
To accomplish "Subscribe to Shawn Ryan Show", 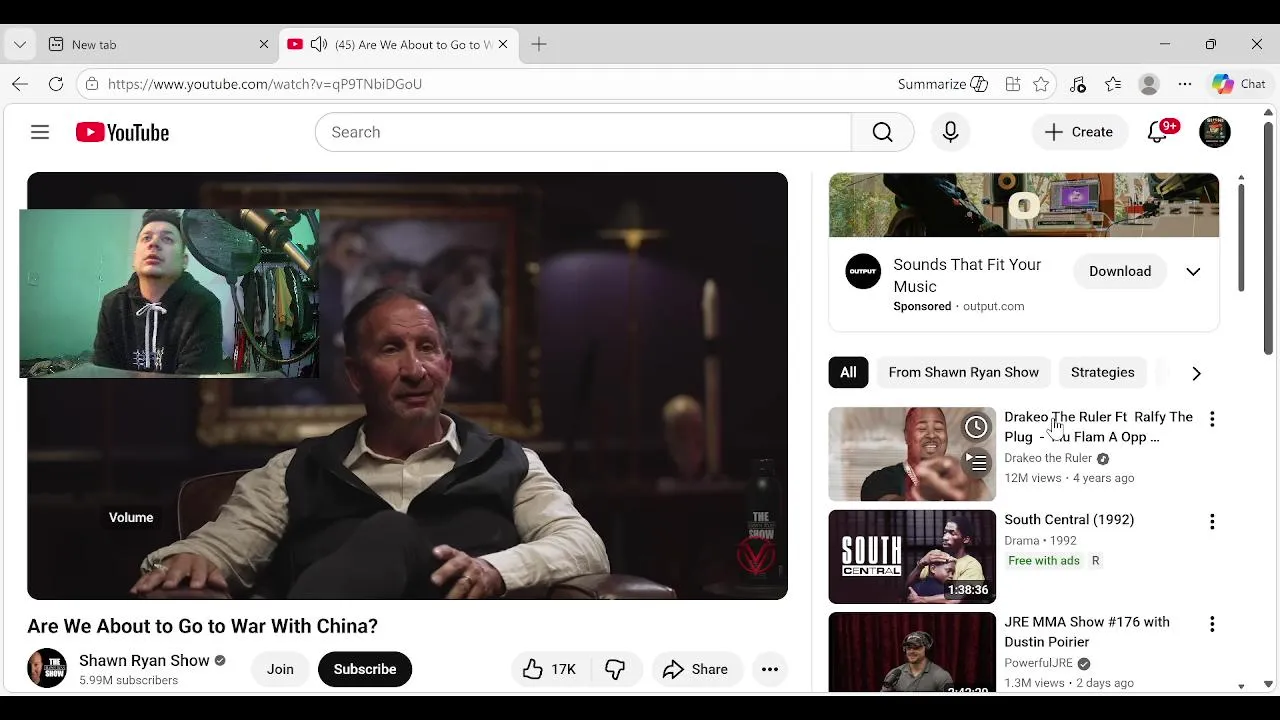I will (365, 669).
